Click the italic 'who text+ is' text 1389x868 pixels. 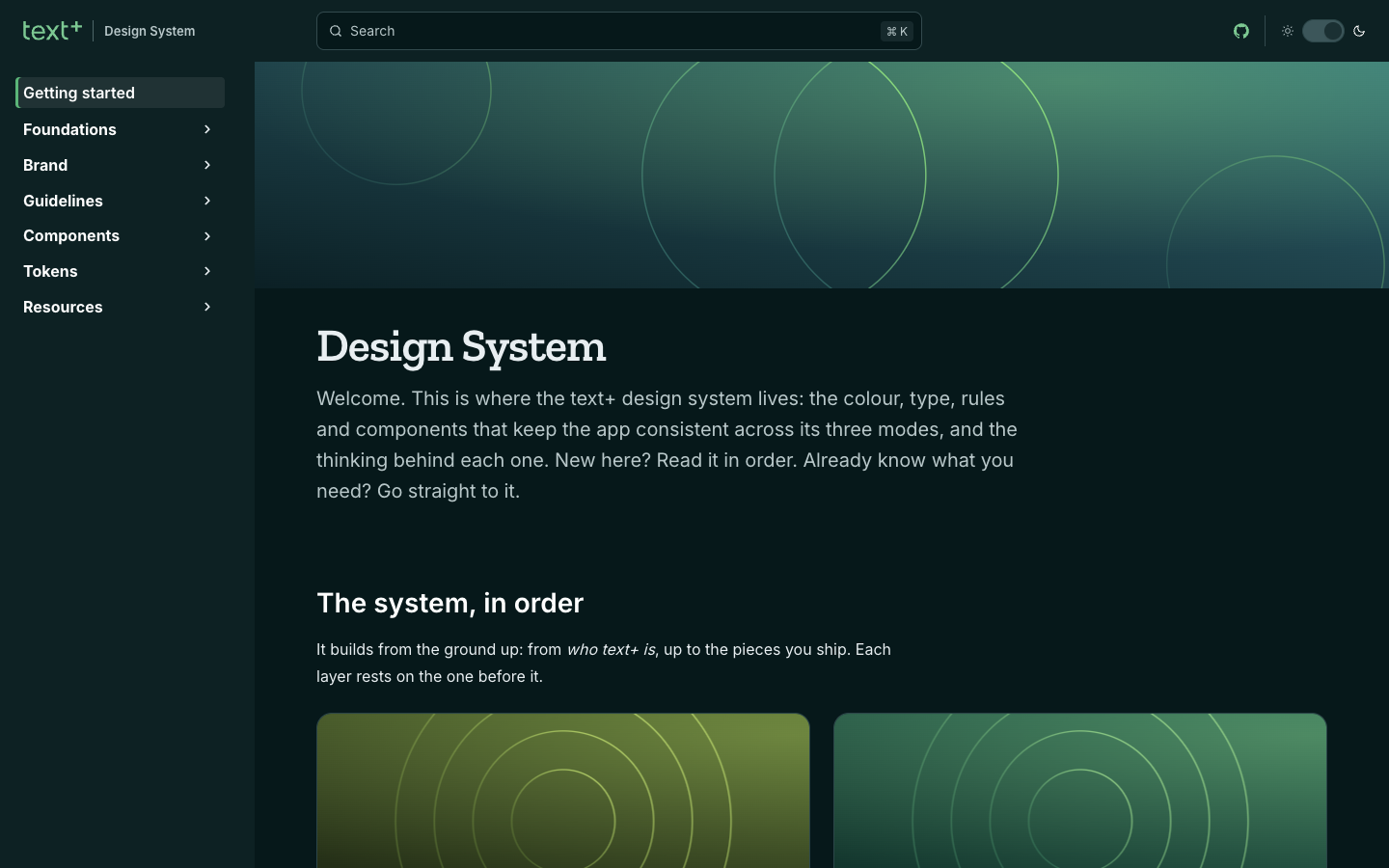point(611,649)
